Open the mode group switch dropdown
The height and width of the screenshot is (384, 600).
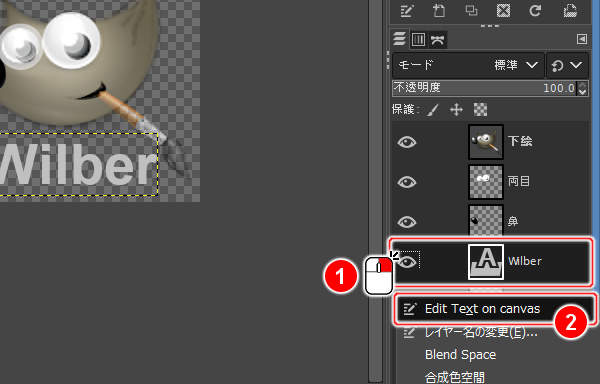click(567, 65)
